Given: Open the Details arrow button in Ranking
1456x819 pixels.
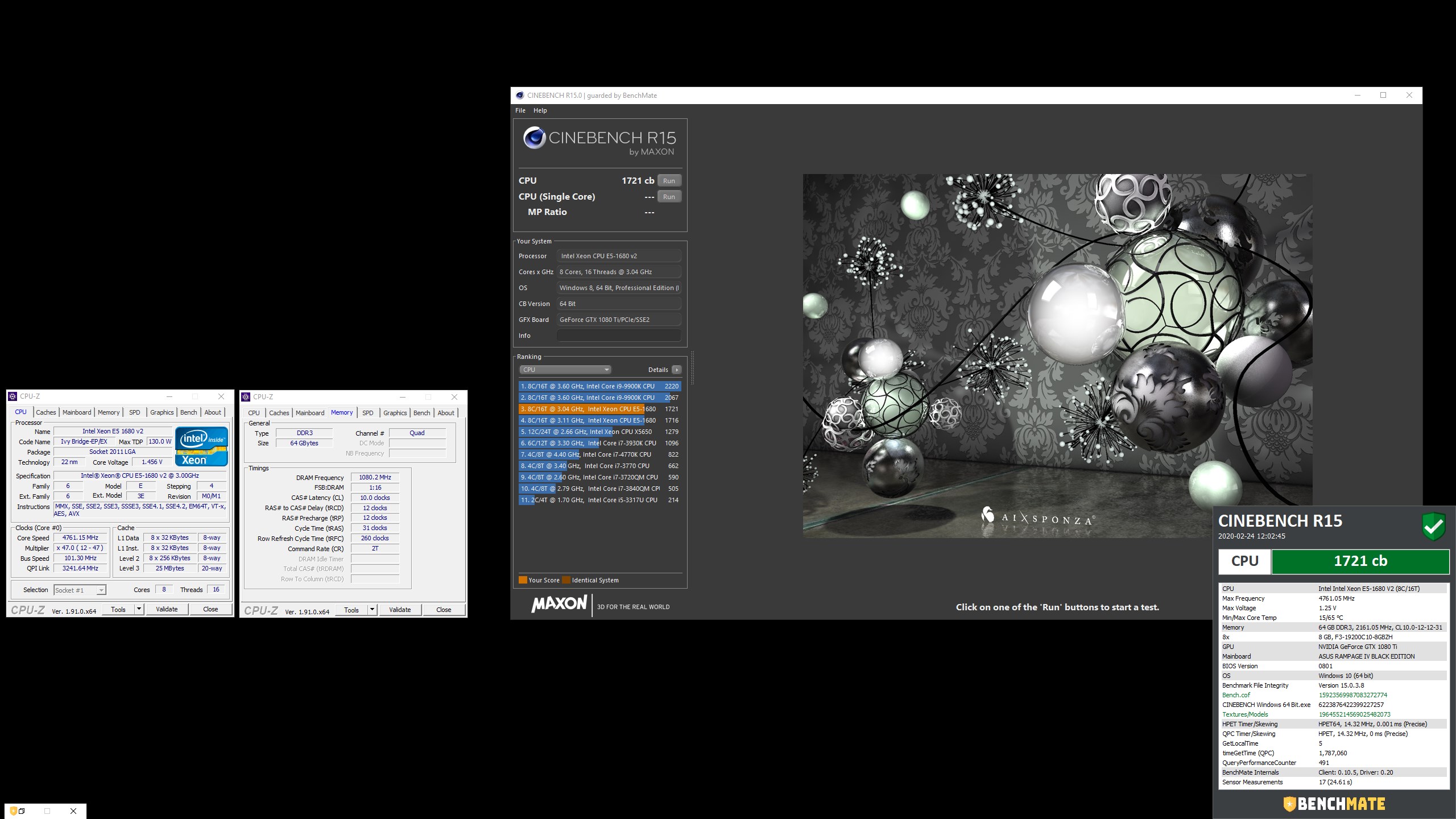Looking at the screenshot, I should (x=676, y=370).
